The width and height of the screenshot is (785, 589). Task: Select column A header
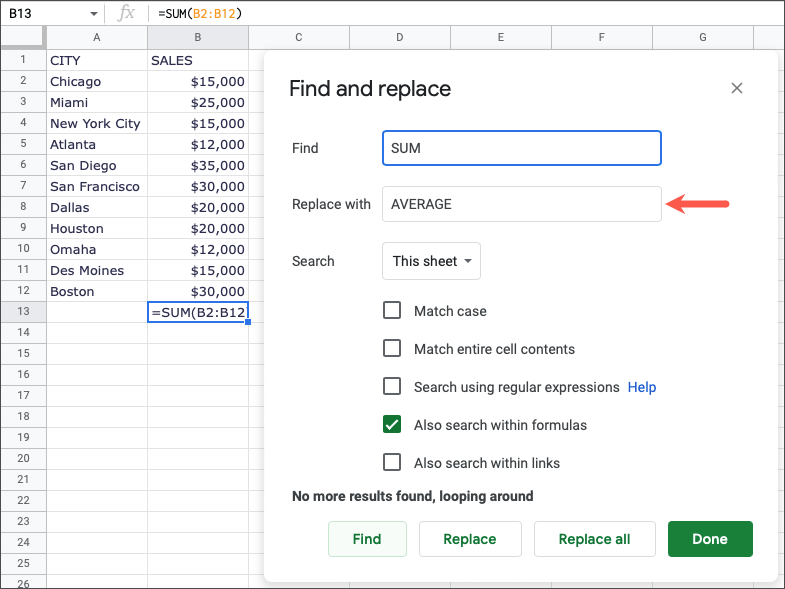point(96,38)
